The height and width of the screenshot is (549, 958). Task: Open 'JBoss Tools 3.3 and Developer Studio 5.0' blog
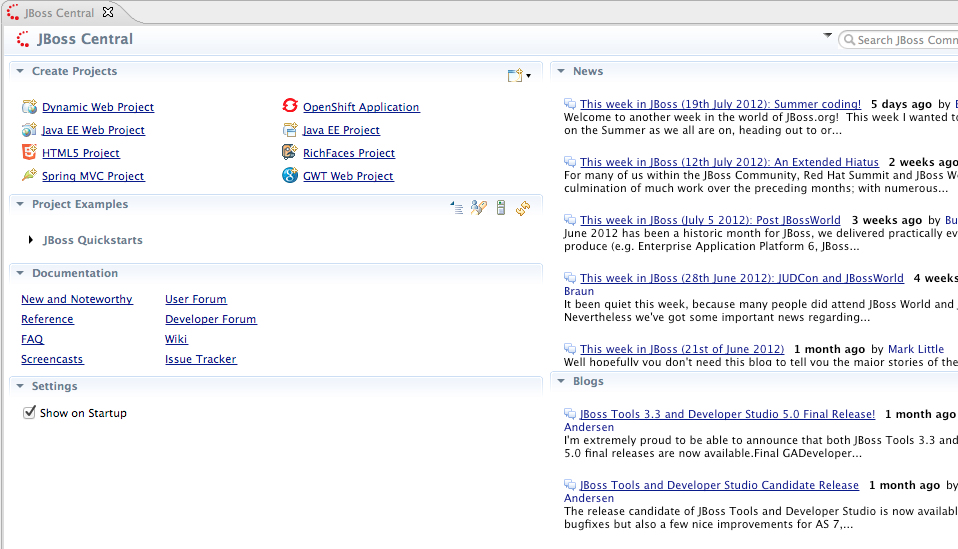pyautogui.click(x=728, y=414)
